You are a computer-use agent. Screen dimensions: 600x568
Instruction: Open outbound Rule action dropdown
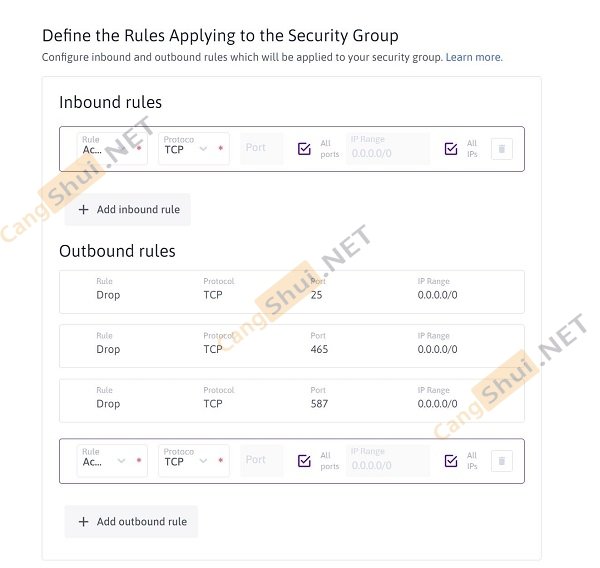(x=111, y=461)
